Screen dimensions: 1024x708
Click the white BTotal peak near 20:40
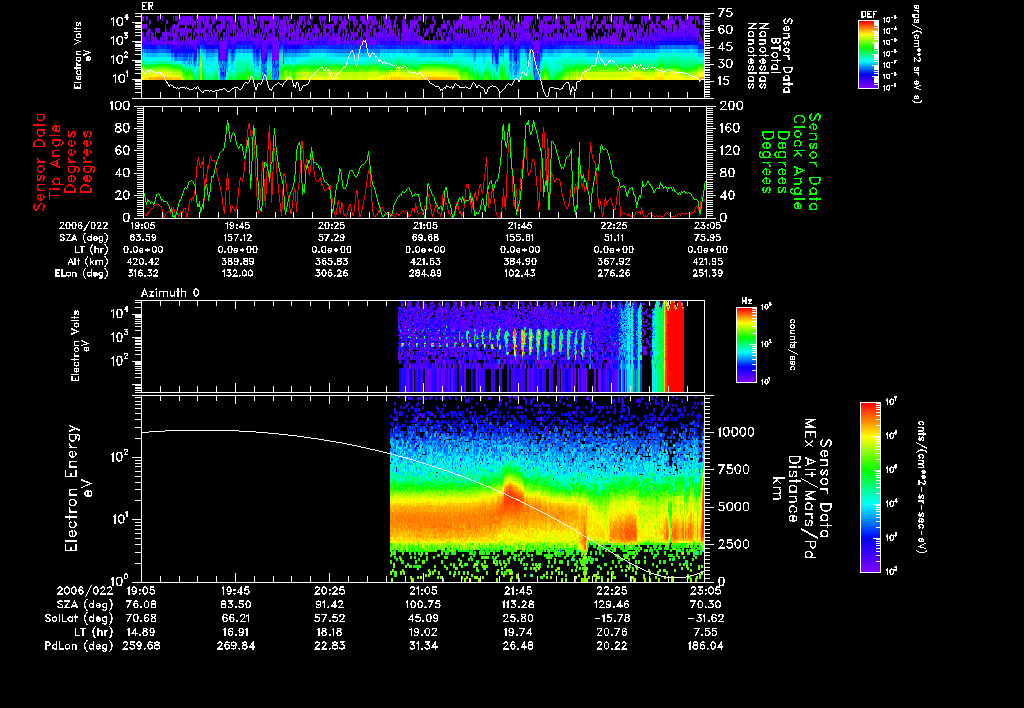pos(364,44)
